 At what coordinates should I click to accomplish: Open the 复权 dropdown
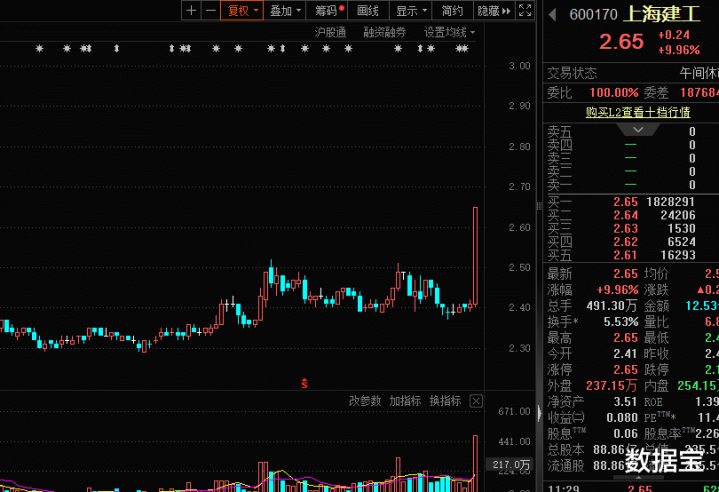pos(242,11)
